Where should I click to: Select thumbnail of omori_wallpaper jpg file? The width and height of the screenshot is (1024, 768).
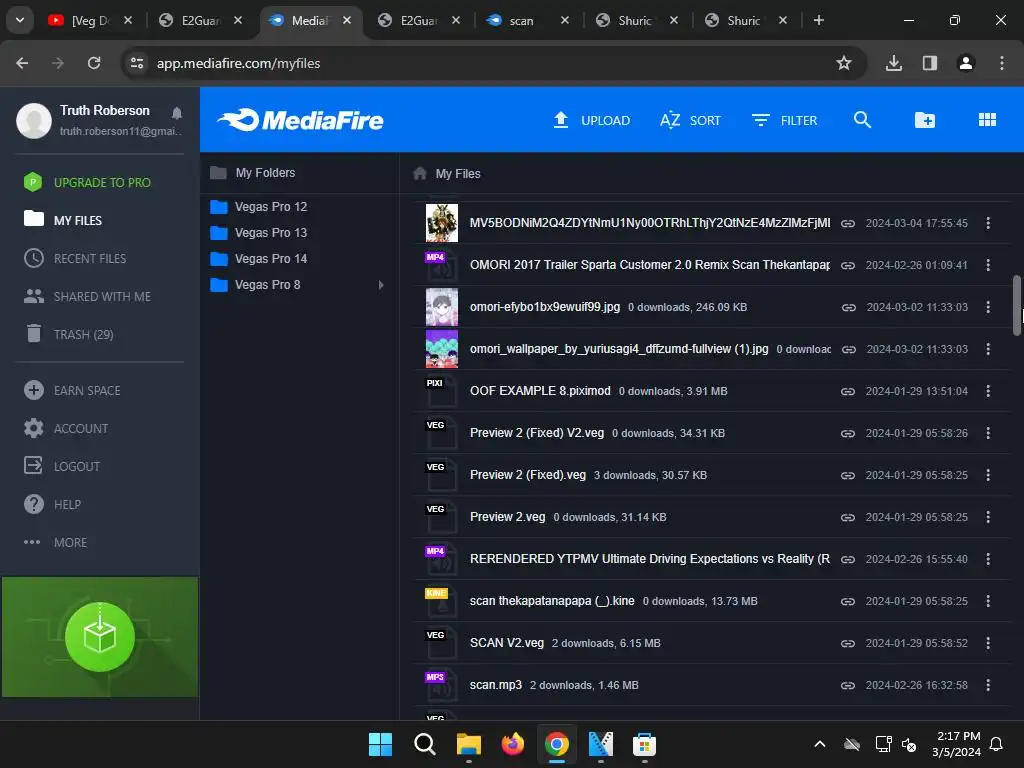(x=441, y=349)
